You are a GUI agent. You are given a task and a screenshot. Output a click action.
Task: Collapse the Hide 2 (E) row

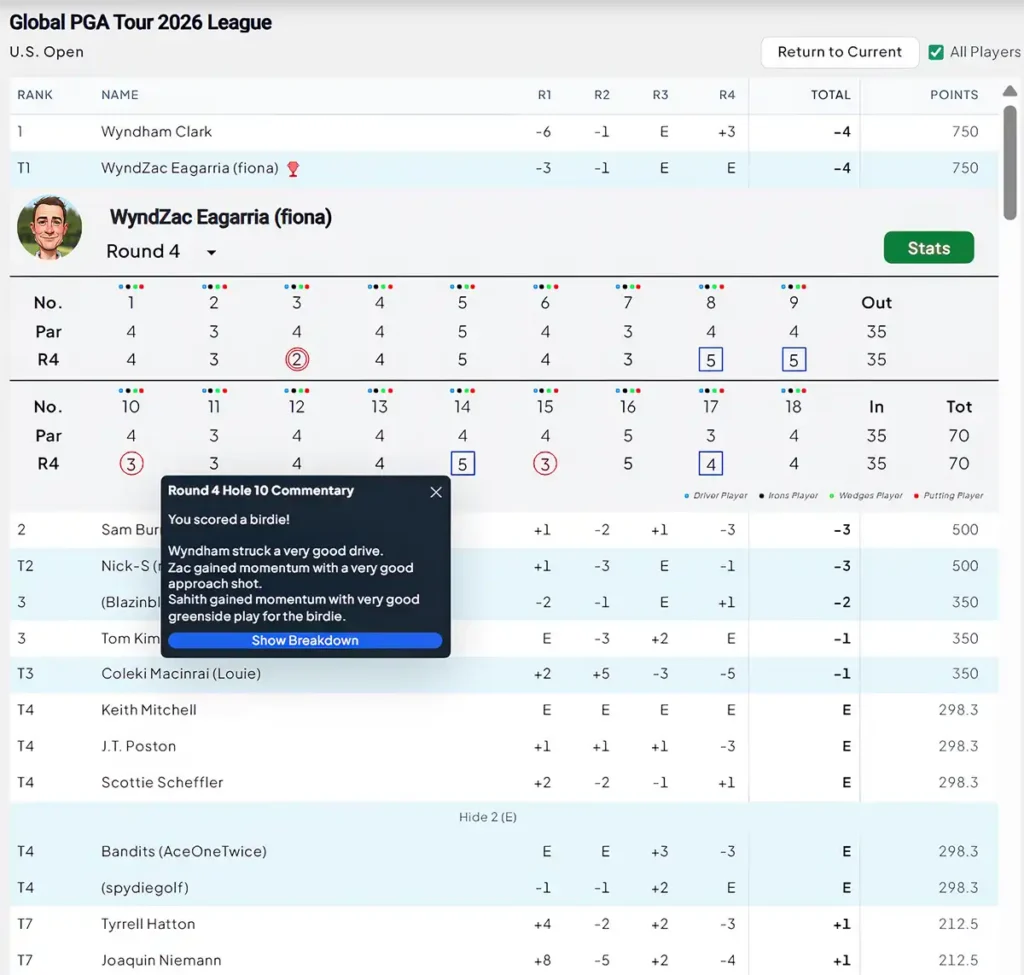[x=487, y=817]
